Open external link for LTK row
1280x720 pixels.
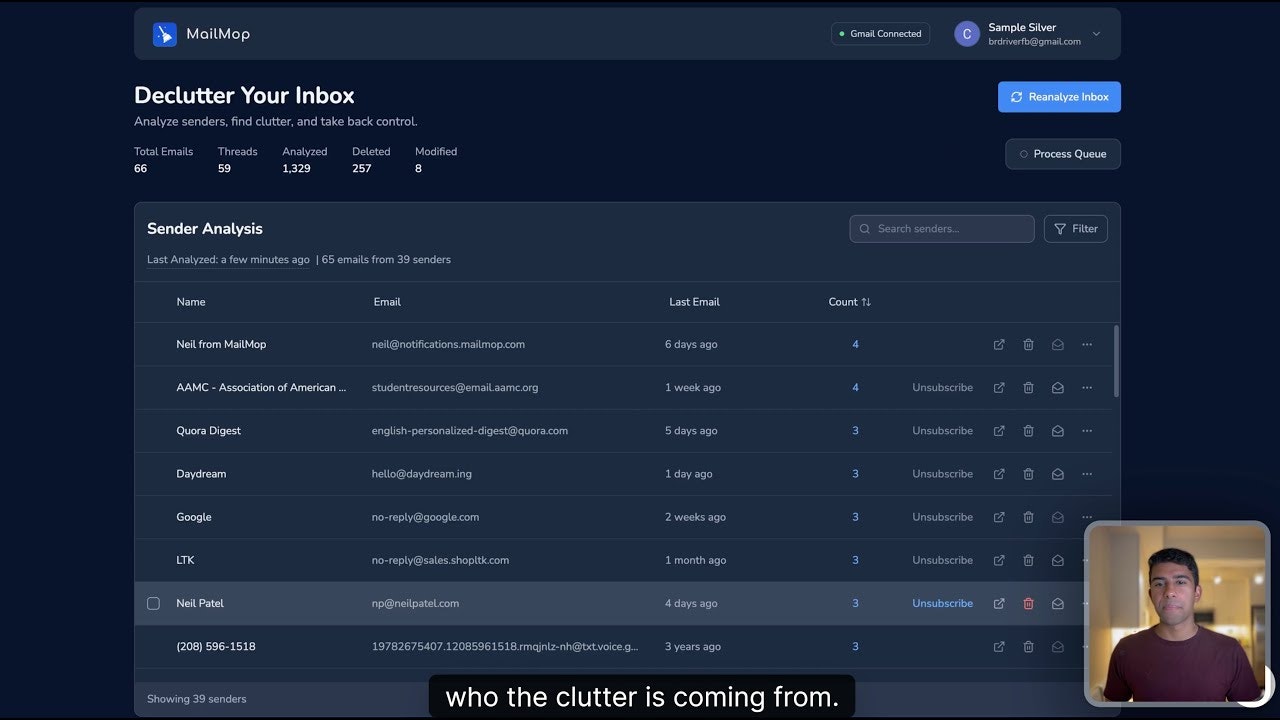click(999, 560)
